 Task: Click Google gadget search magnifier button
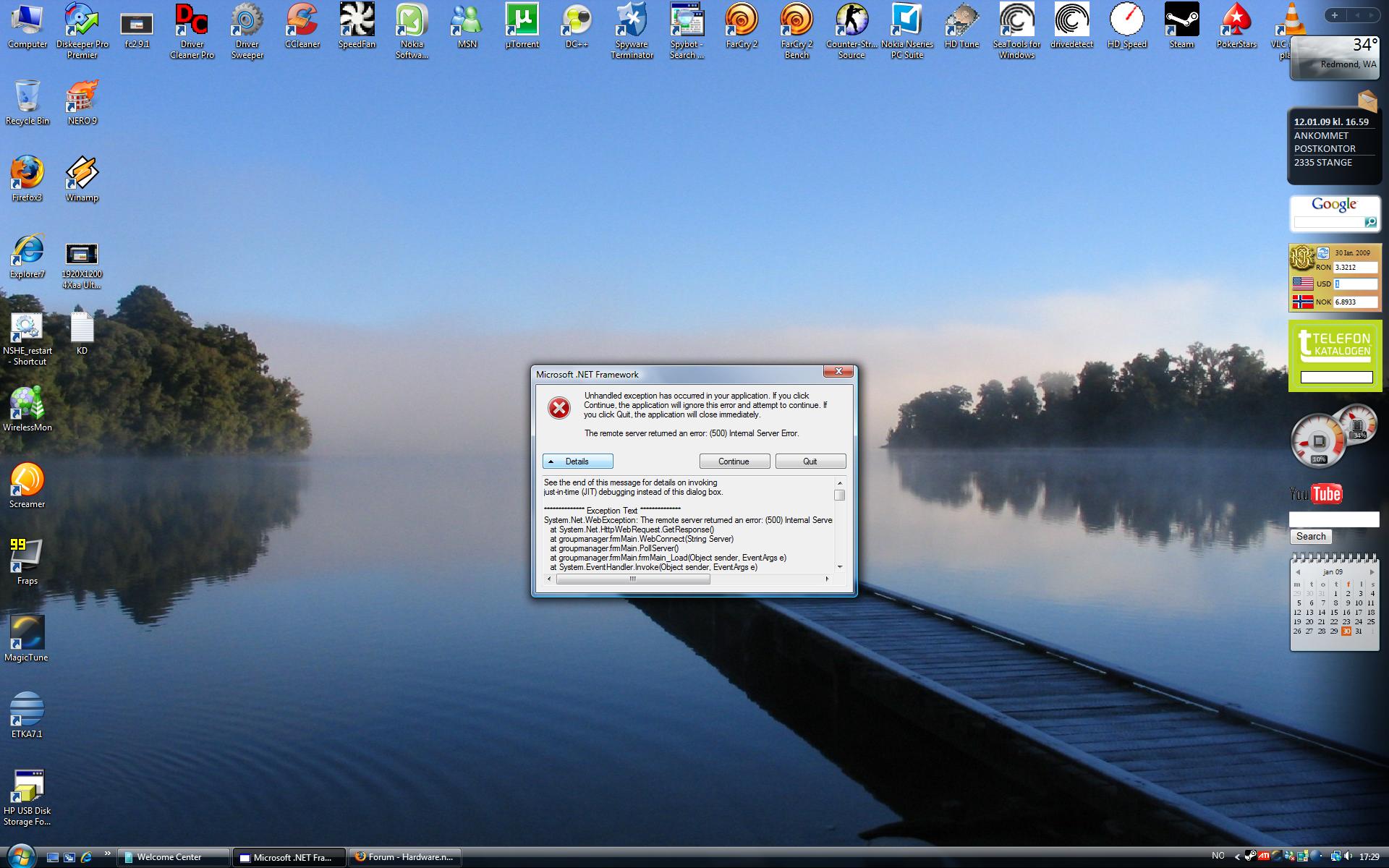1370,223
